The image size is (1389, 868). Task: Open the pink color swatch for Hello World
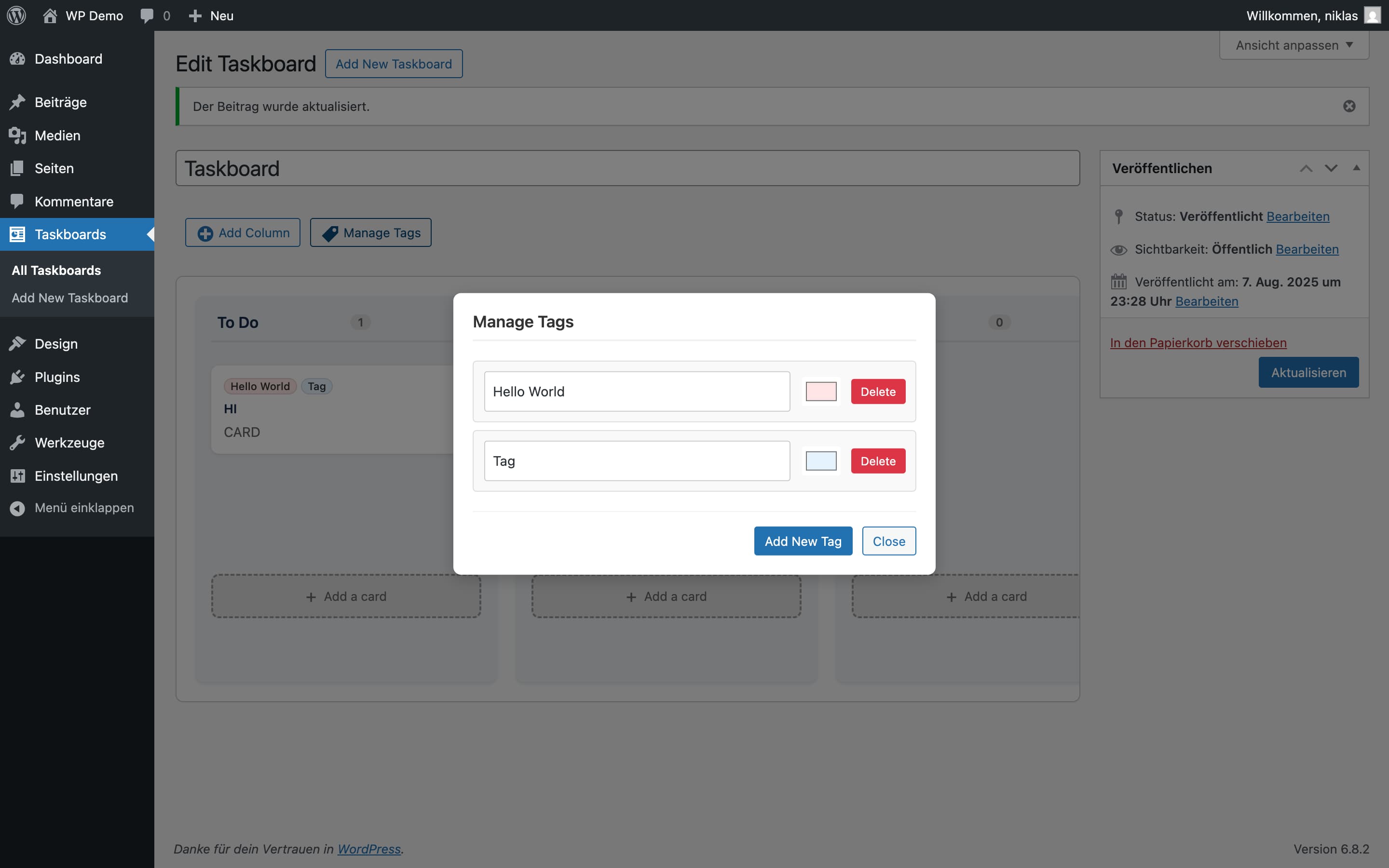[x=821, y=392]
